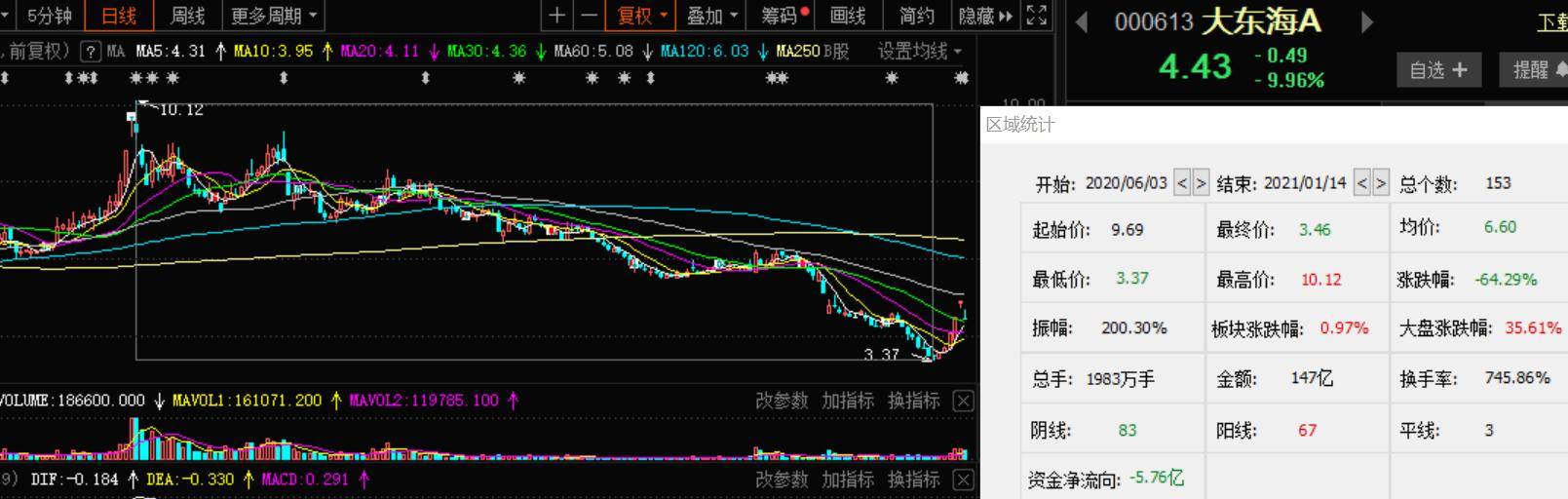Toggle fullscreen chart view icon
The height and width of the screenshot is (499, 1568).
pos(1037,16)
